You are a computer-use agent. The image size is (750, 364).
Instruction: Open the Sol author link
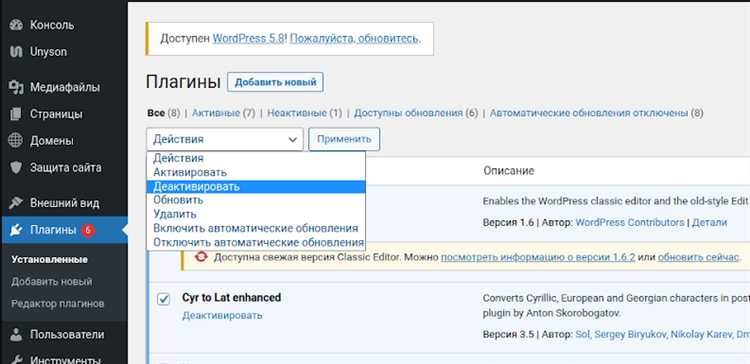[583, 334]
